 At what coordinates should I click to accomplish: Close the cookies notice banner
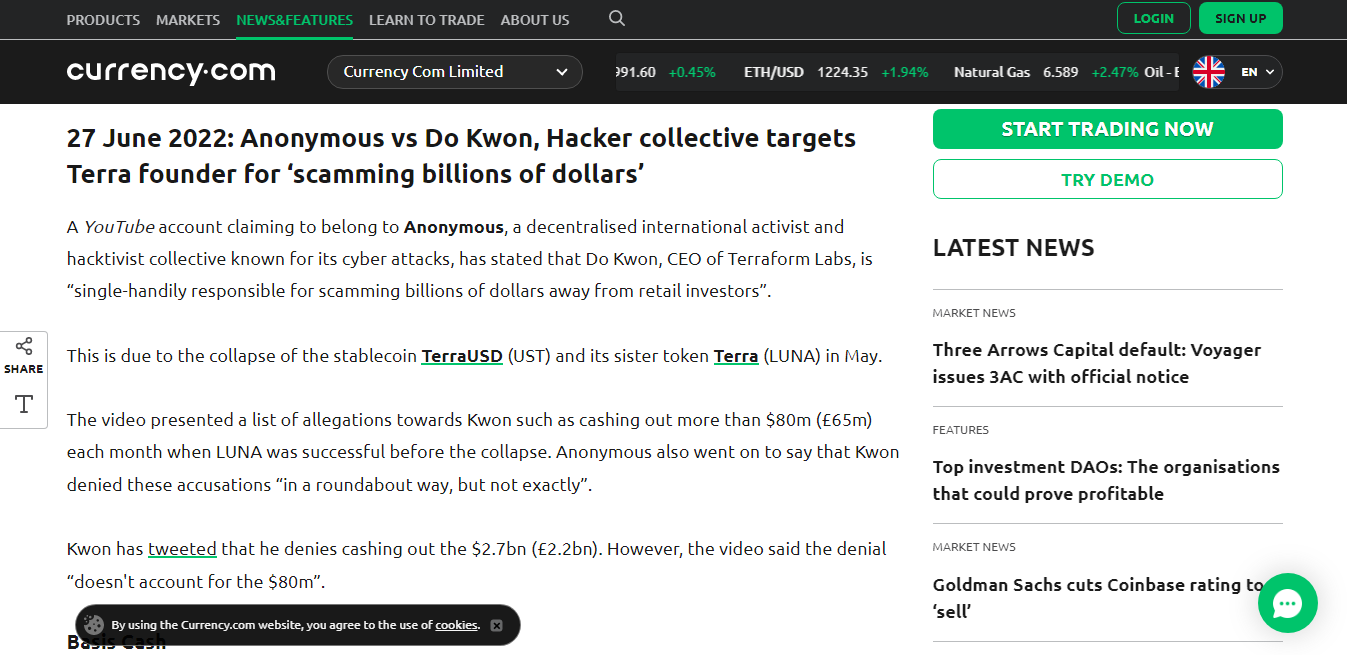(x=497, y=625)
